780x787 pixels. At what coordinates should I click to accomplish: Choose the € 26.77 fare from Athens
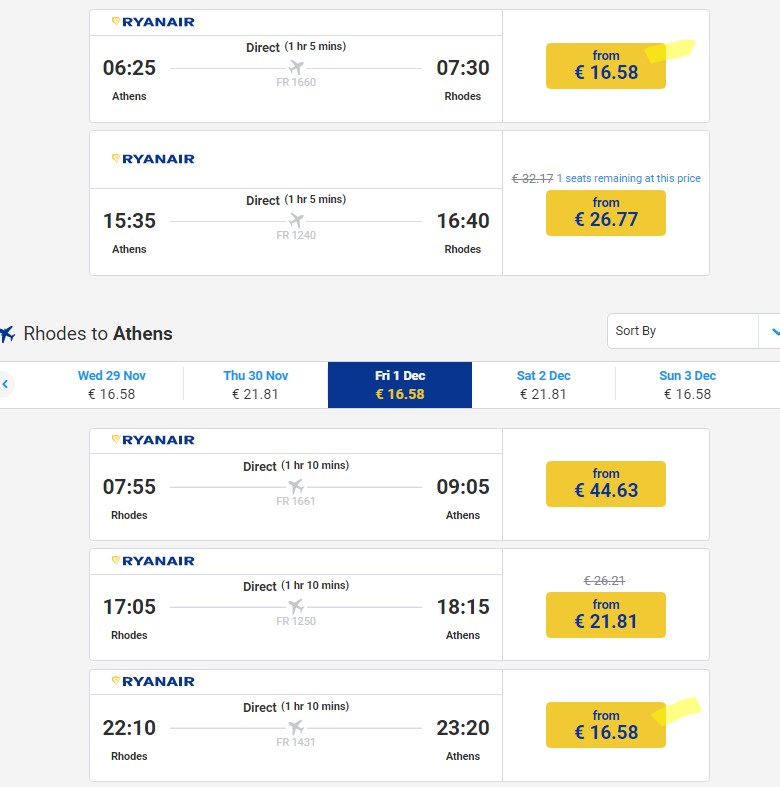[605, 213]
